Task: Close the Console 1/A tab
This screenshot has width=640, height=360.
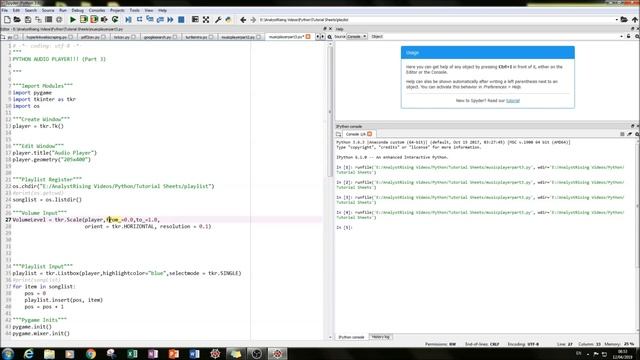Action: point(370,134)
